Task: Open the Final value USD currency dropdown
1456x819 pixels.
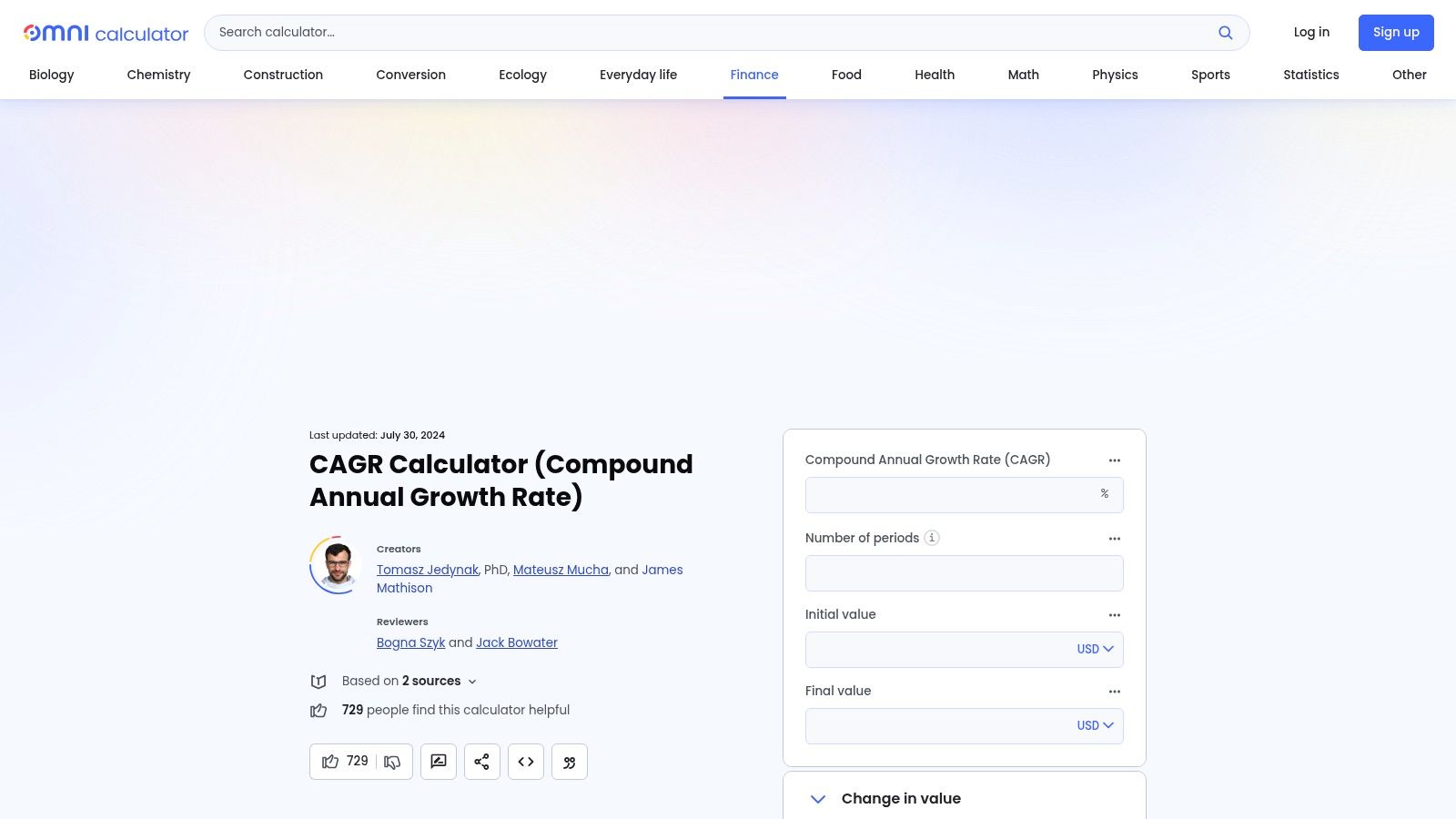Action: (1095, 725)
